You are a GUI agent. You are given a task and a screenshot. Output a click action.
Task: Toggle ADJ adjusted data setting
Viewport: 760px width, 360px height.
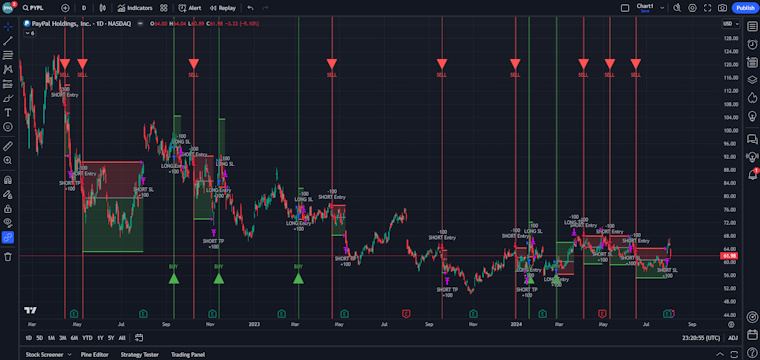click(733, 338)
